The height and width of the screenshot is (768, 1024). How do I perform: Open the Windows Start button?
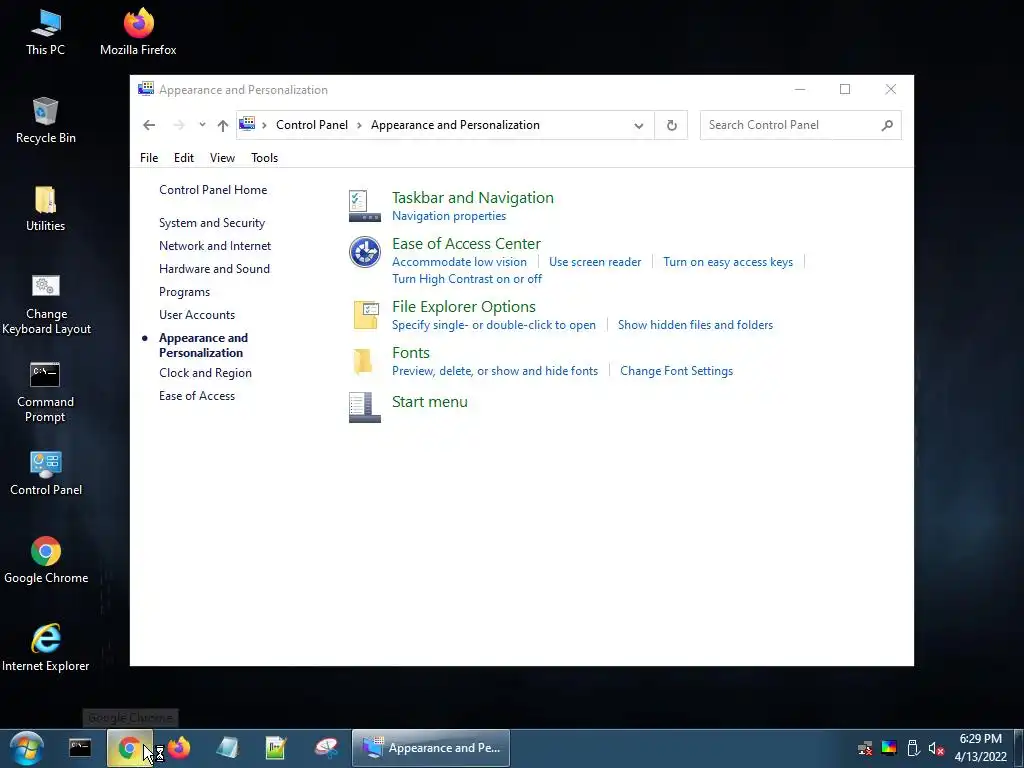point(26,748)
